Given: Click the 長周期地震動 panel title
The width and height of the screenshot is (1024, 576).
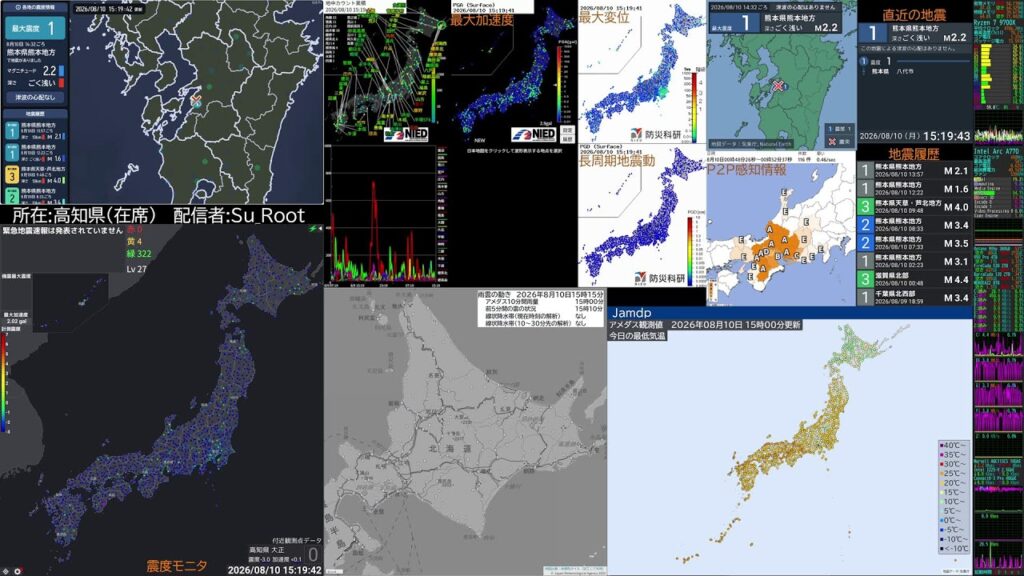Looking at the screenshot, I should (616, 161).
